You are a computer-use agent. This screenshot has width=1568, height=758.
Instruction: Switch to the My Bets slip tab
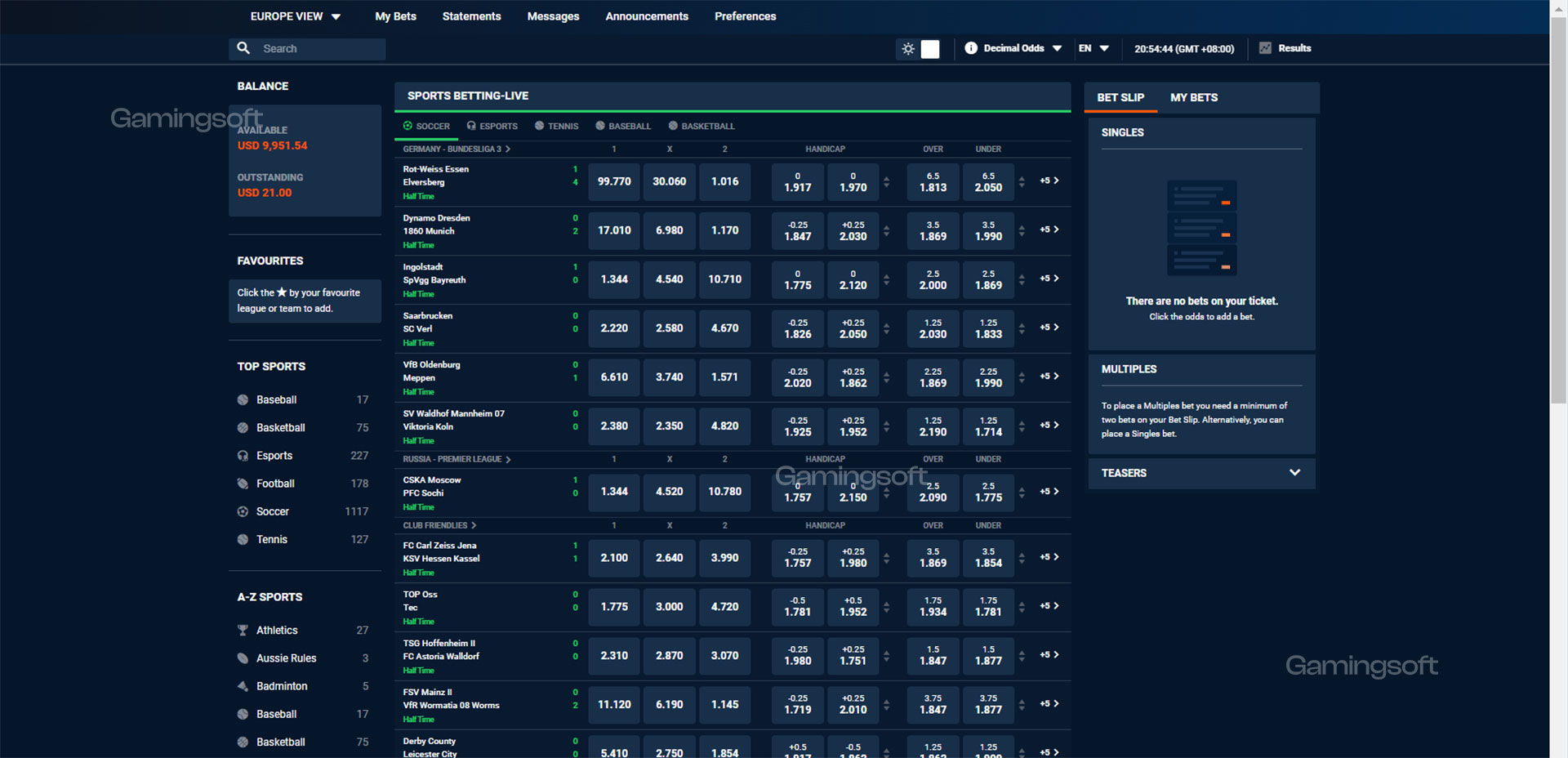(1193, 97)
